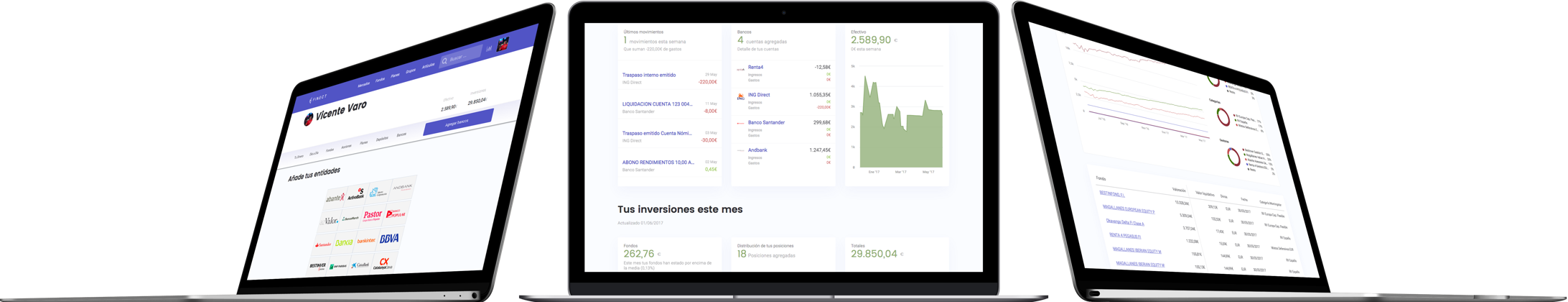This screenshot has width=1568, height=302.
Task: Choose the Bankia entity logo
Action: coord(345,243)
